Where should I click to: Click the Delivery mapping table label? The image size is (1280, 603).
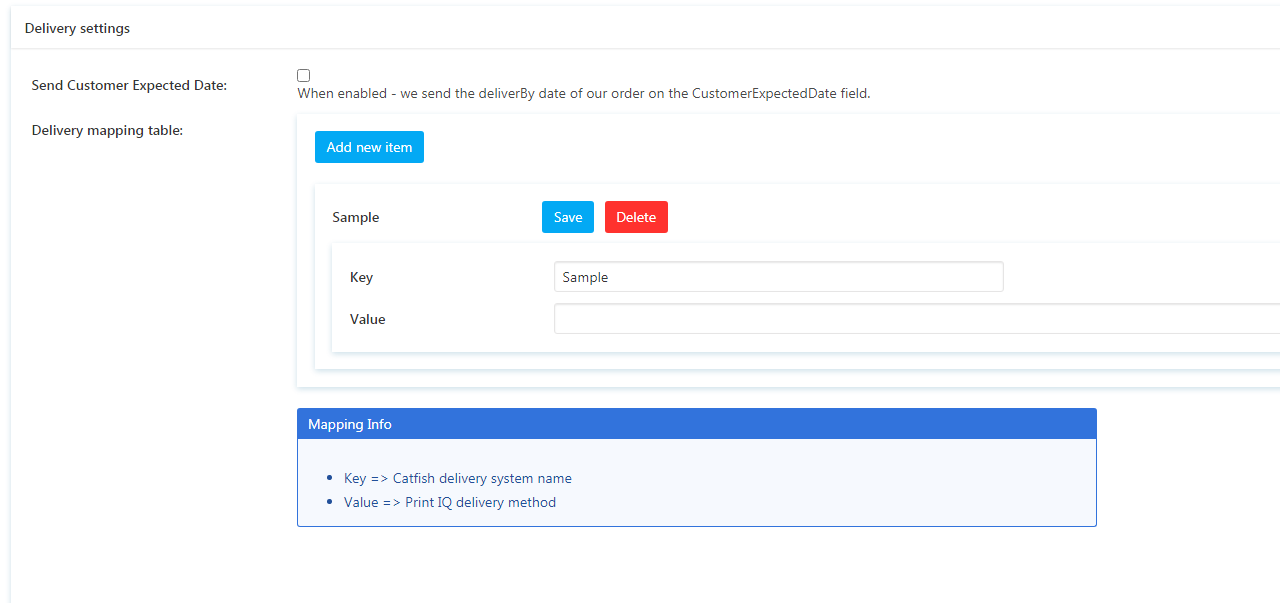[107, 130]
